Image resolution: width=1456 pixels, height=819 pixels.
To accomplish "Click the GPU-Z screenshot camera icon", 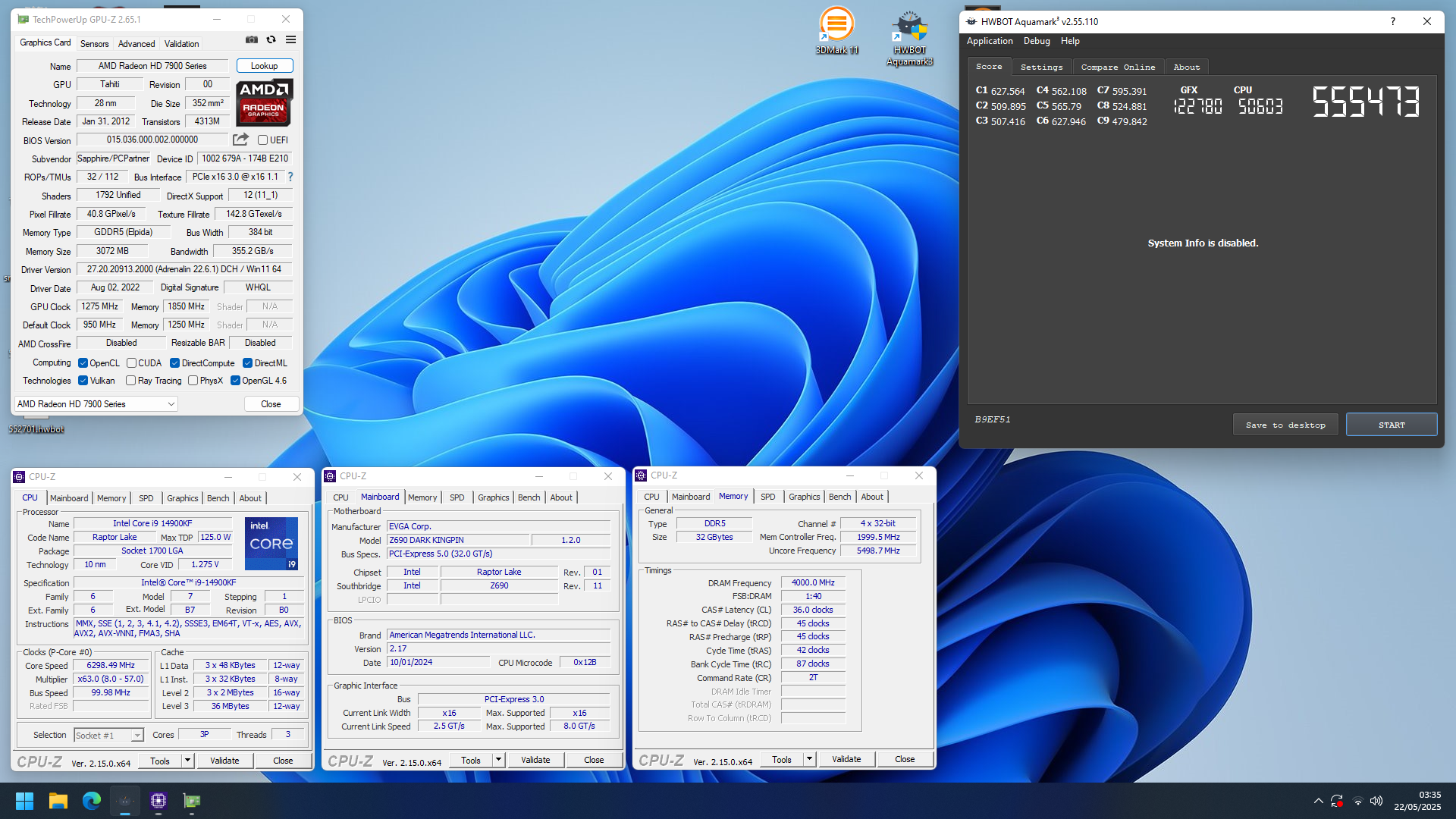I will point(252,40).
